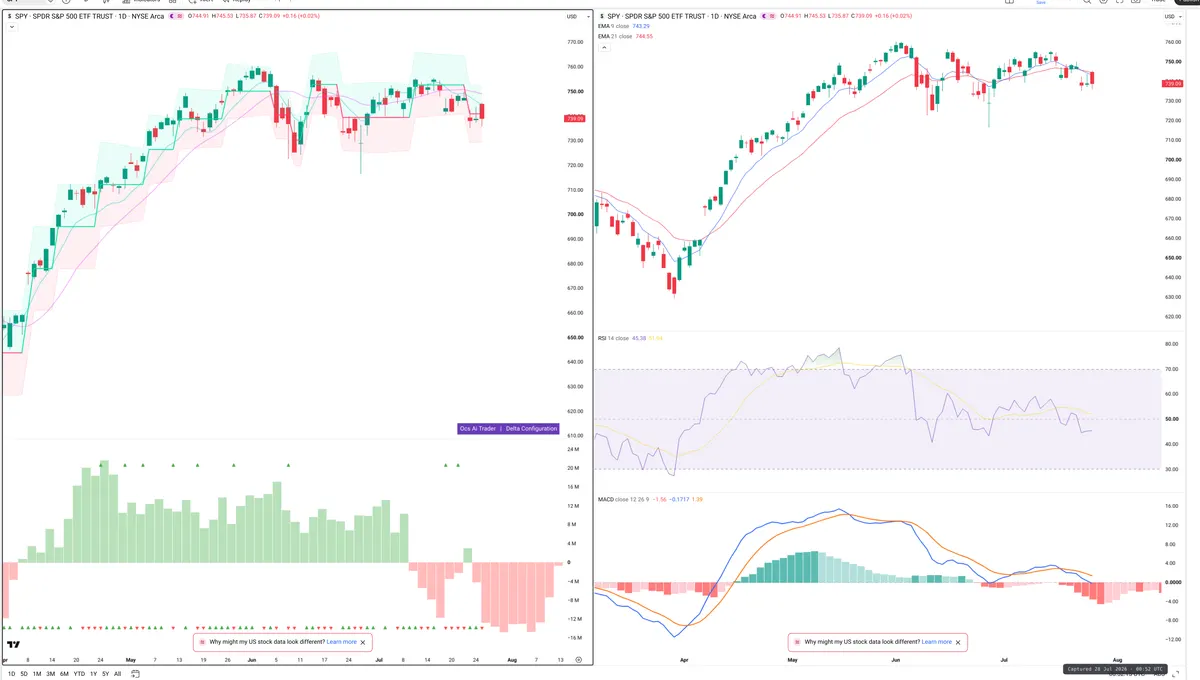Click the SPY symbol logo on left chart
This screenshot has height=680, width=1200.
9,16
